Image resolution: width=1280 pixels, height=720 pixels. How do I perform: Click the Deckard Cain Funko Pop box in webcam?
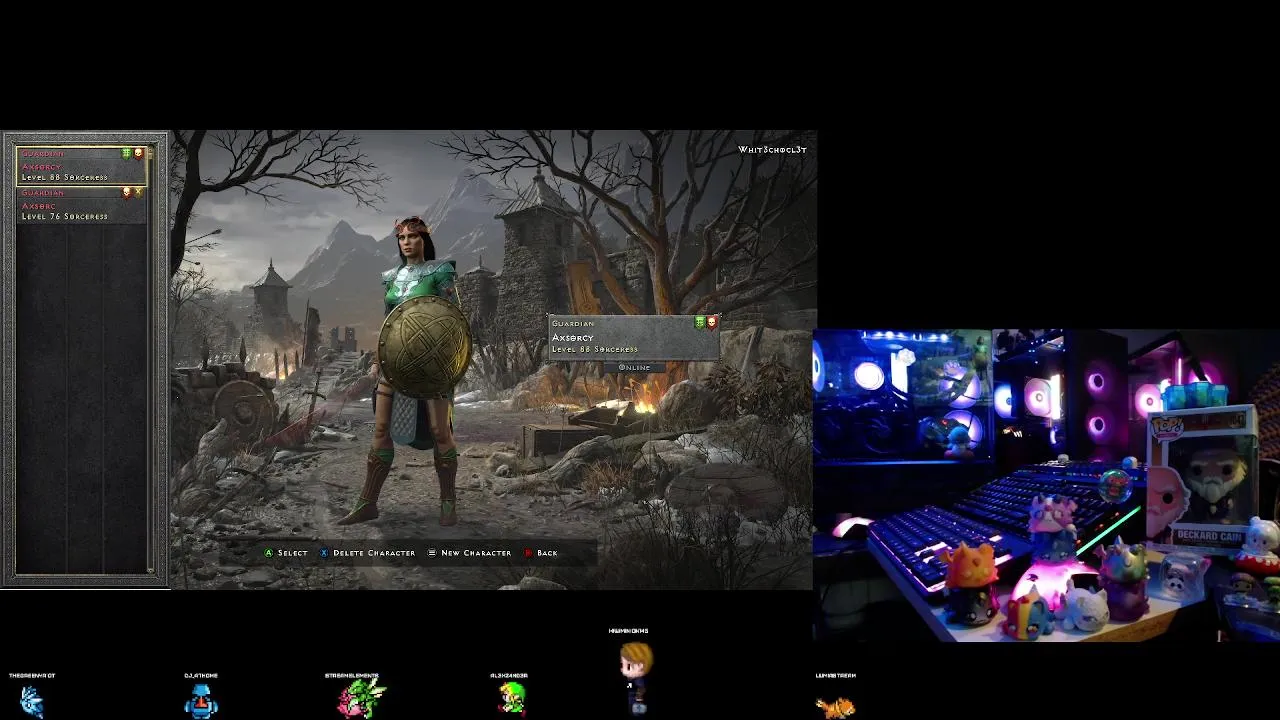coord(1202,478)
